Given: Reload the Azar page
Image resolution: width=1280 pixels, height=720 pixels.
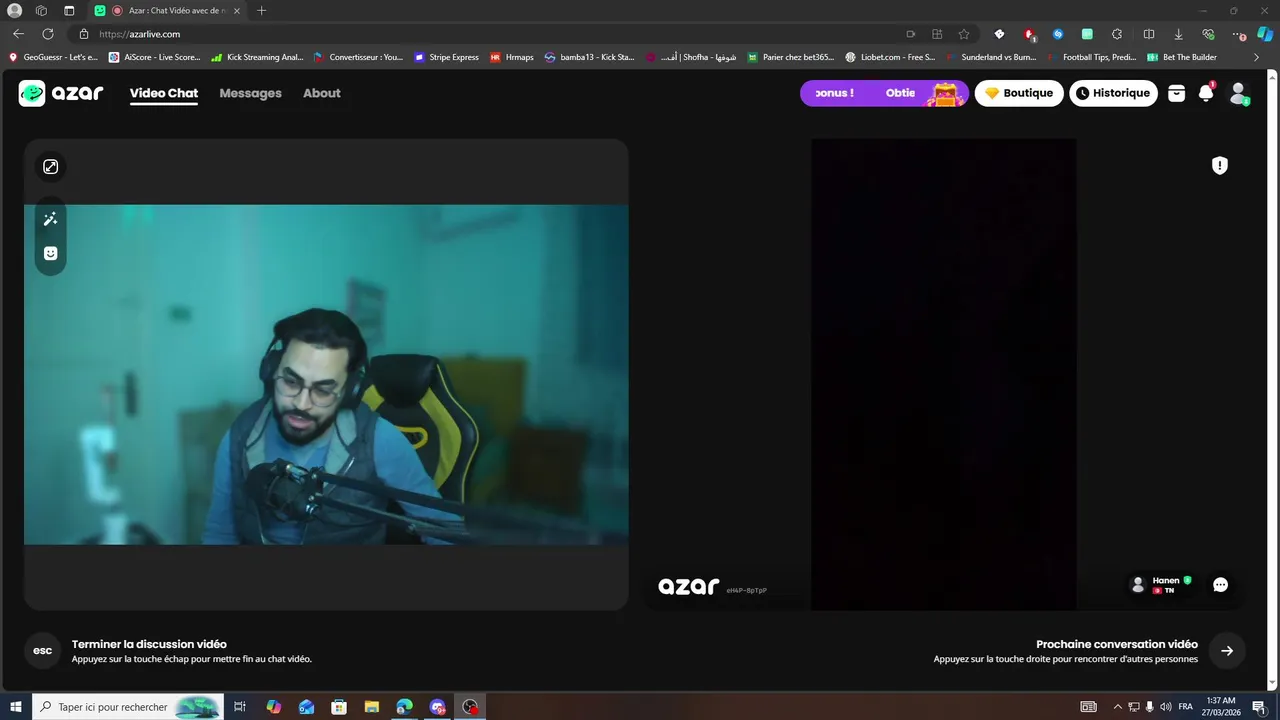Looking at the screenshot, I should point(48,34).
